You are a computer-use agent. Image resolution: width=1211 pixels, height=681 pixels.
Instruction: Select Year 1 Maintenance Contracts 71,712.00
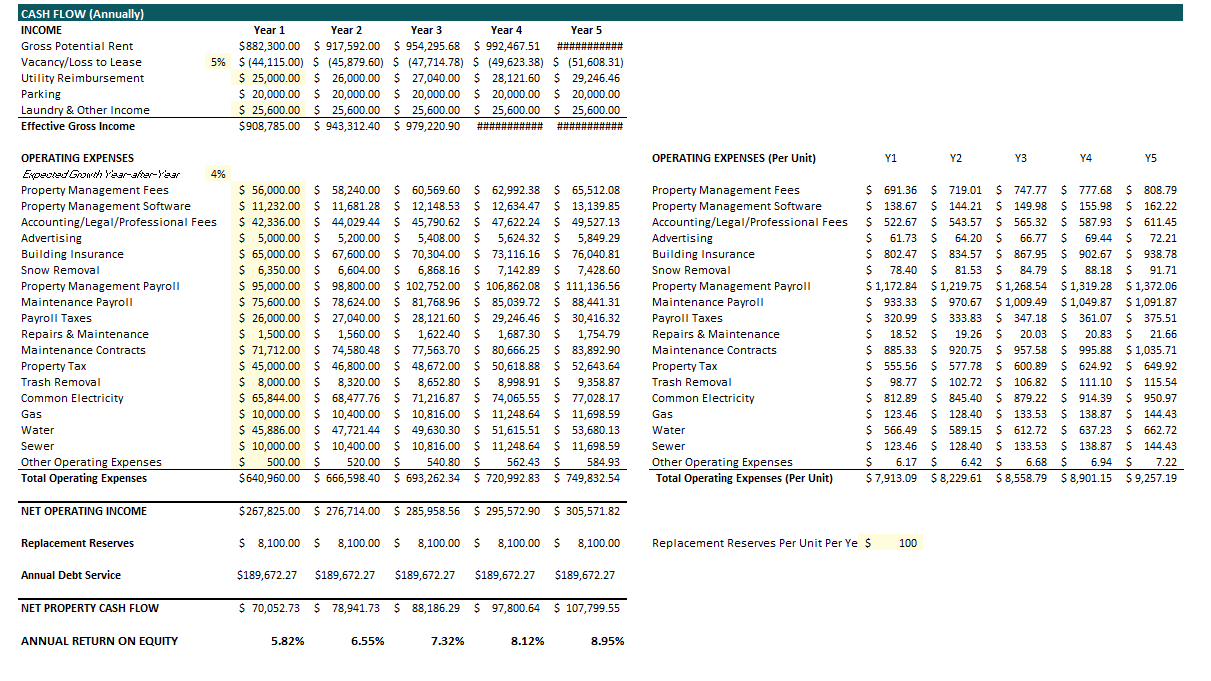(270, 350)
